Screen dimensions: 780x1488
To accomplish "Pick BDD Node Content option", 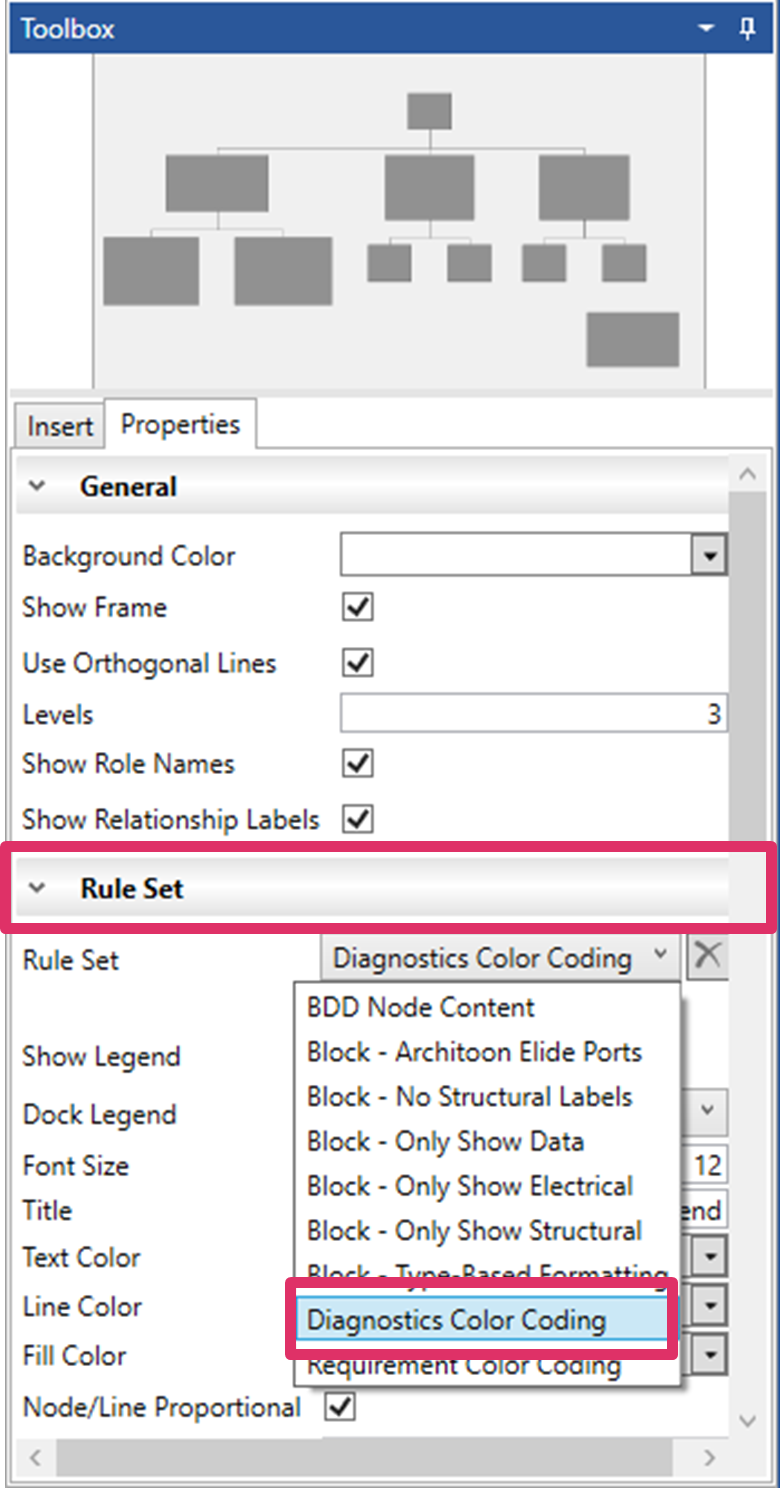I will coord(420,1007).
